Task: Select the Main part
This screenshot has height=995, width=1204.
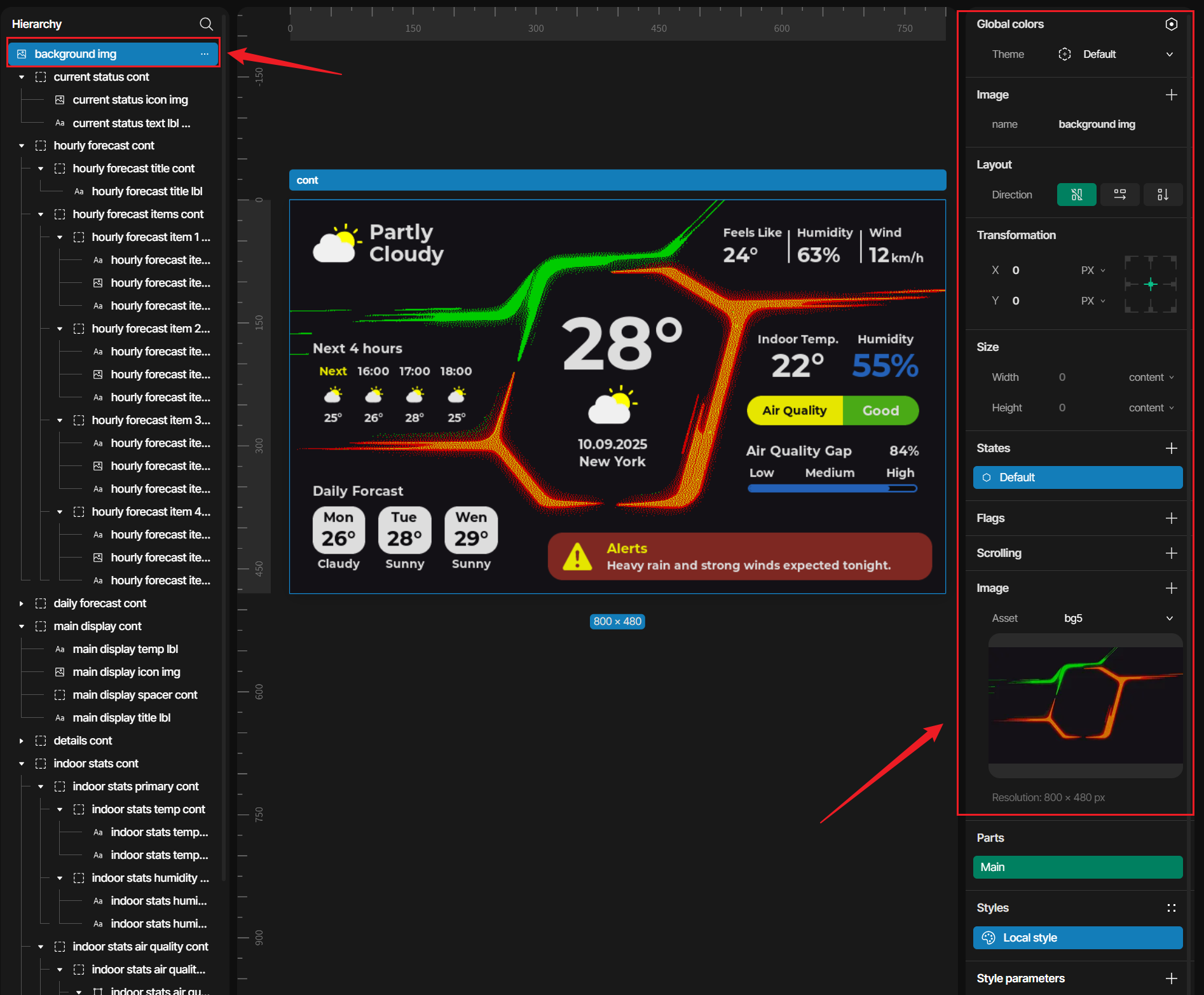Action: pyautogui.click(x=1077, y=867)
